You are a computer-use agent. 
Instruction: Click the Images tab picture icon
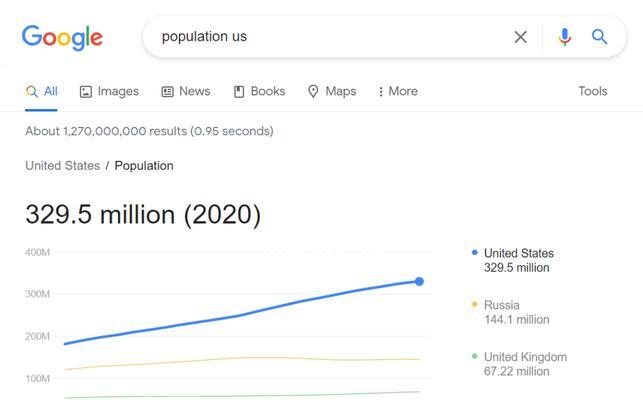point(85,91)
